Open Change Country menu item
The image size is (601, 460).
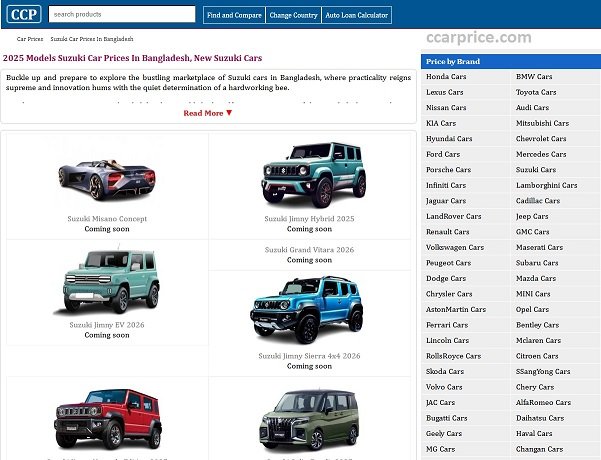[294, 15]
